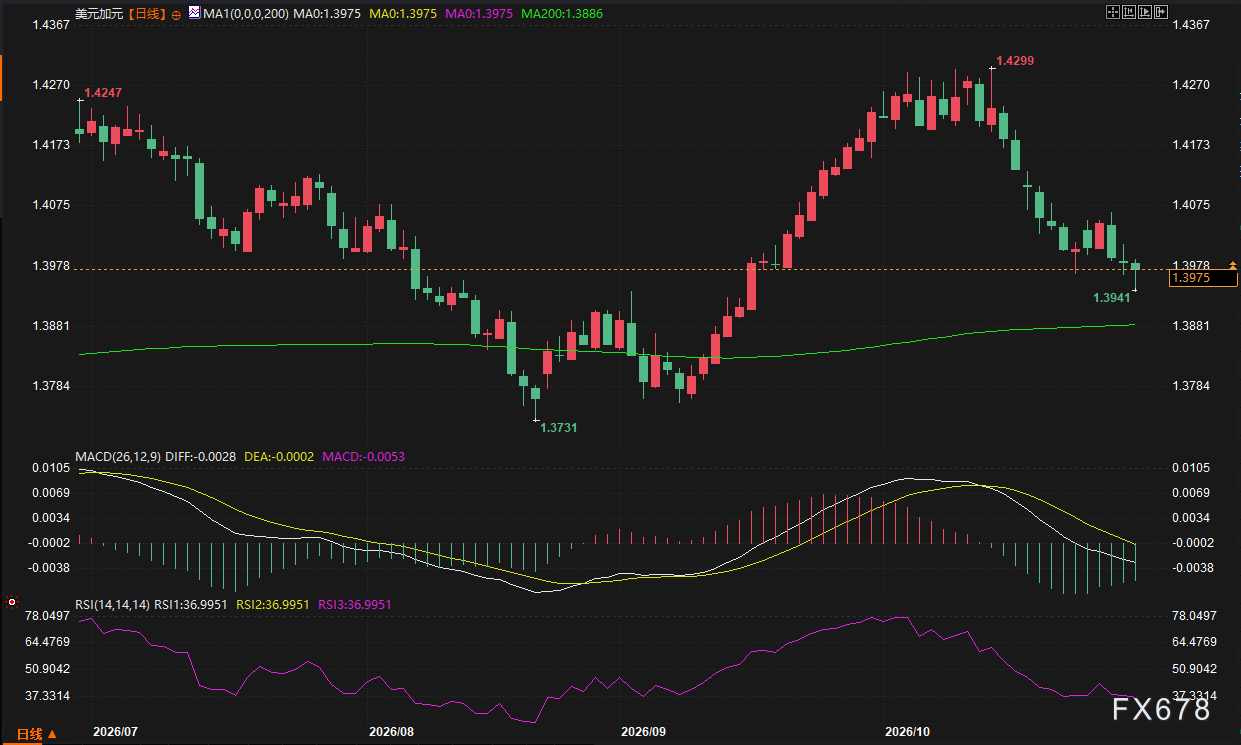Viewport: 1241px width, 745px height.
Task: Click the high price label 1.4299
Action: point(1015,61)
